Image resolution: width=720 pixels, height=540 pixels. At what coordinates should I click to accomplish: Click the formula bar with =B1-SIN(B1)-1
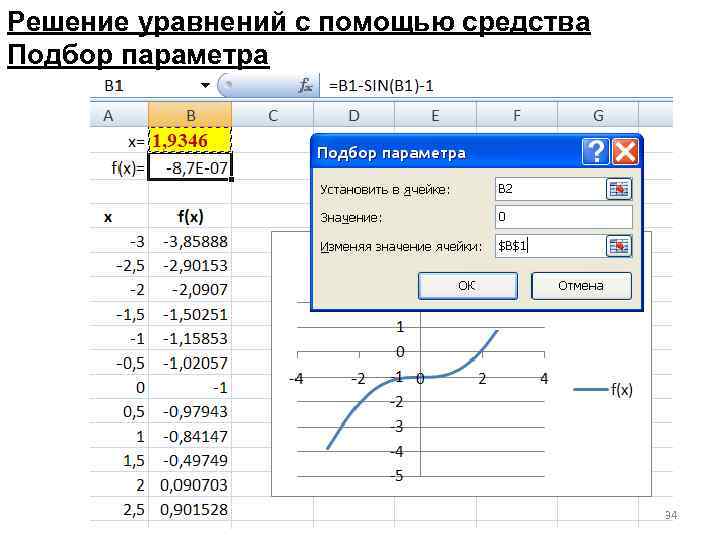click(498, 86)
